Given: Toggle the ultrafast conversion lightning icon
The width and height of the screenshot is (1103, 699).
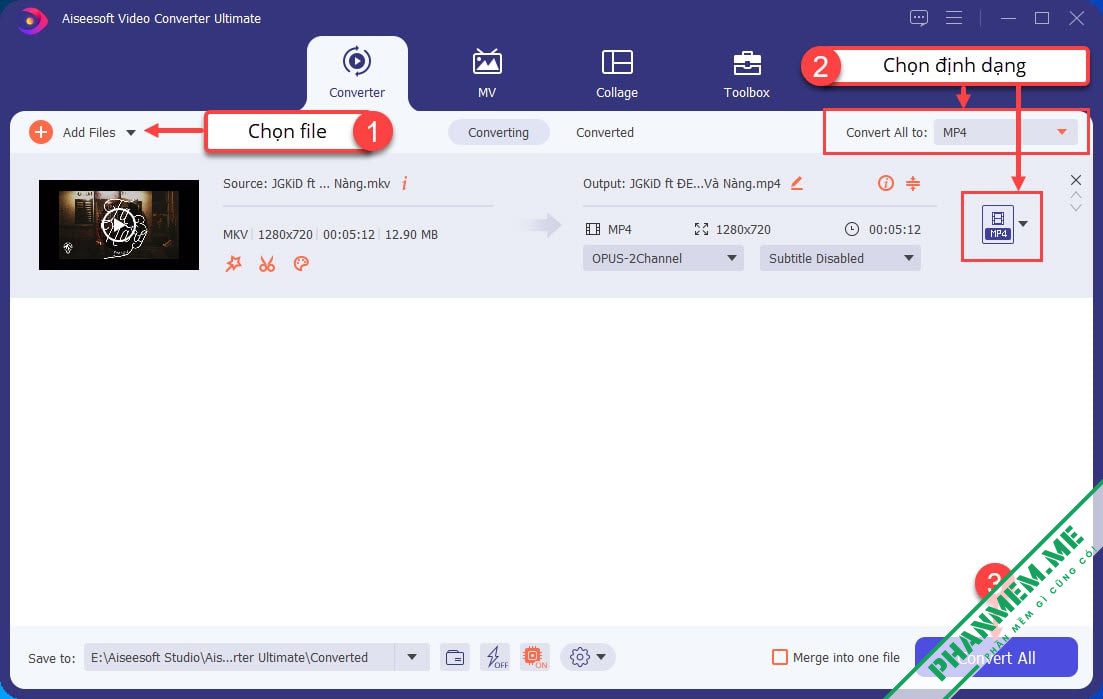Looking at the screenshot, I should (x=496, y=658).
